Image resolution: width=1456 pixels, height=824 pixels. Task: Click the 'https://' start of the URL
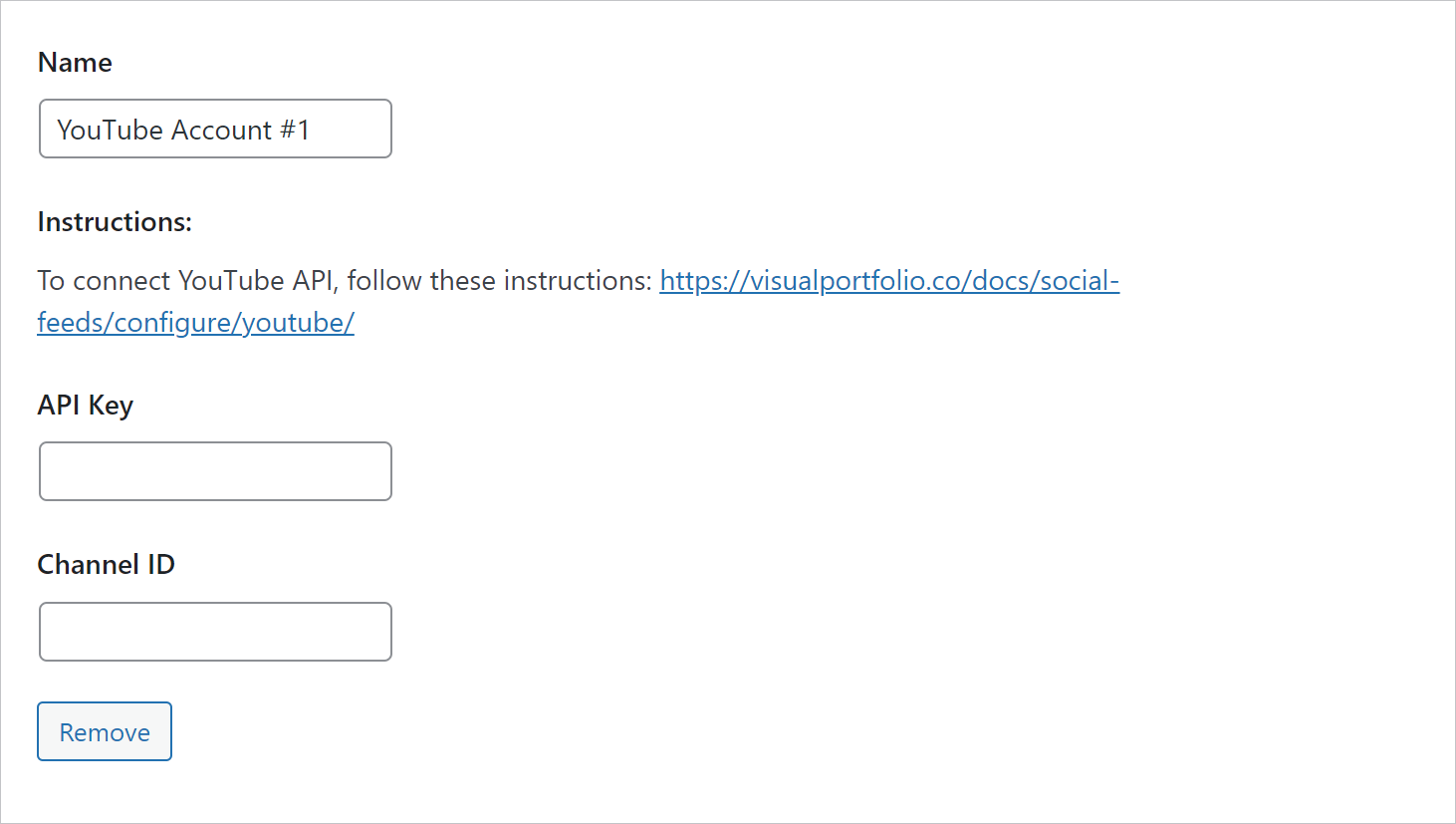(704, 281)
